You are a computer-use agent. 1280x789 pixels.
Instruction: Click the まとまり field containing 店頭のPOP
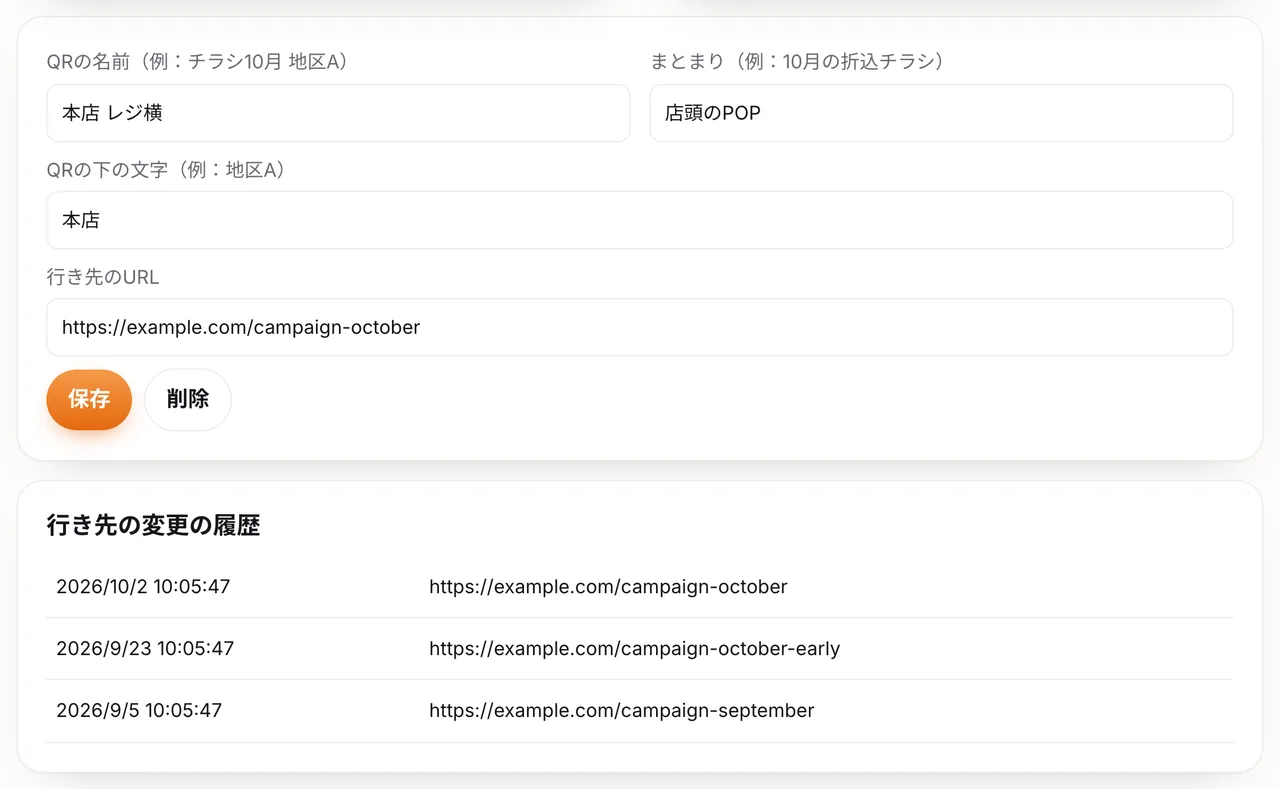coord(941,113)
